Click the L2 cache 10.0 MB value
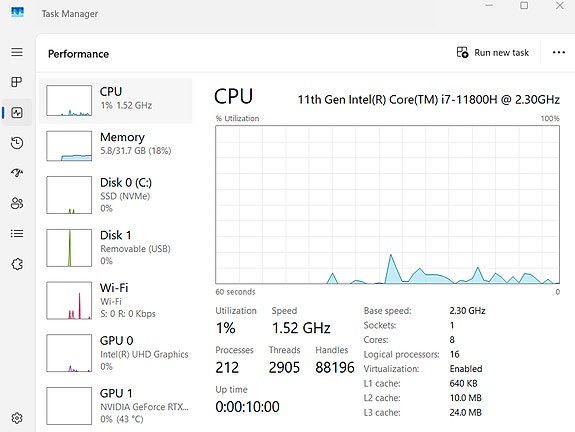 pyautogui.click(x=466, y=398)
